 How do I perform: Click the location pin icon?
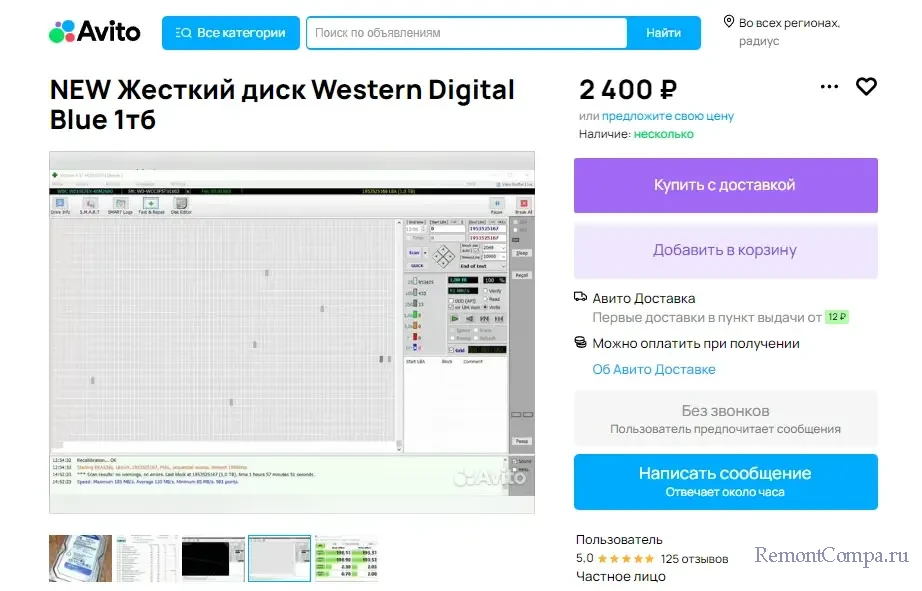(729, 22)
